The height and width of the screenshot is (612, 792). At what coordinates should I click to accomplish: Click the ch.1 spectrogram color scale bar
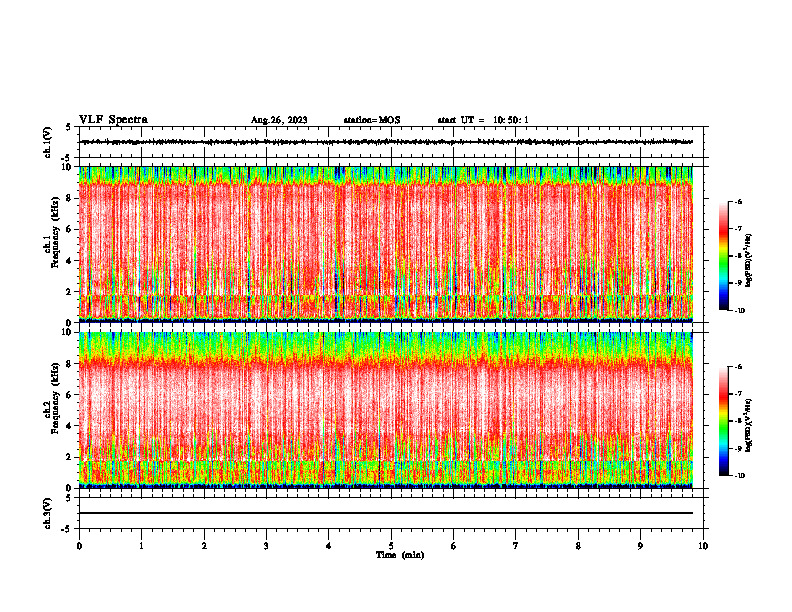(723, 256)
